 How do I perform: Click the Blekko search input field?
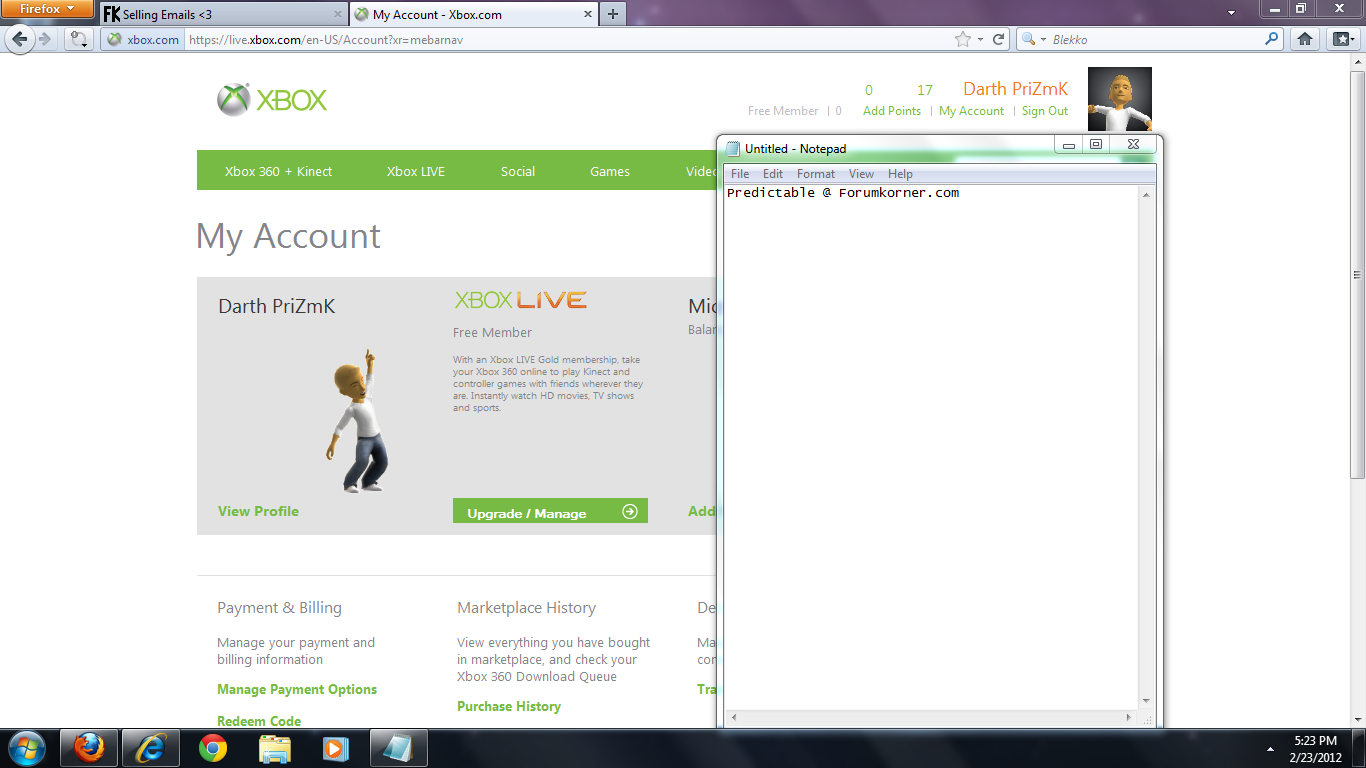pyautogui.click(x=1155, y=40)
